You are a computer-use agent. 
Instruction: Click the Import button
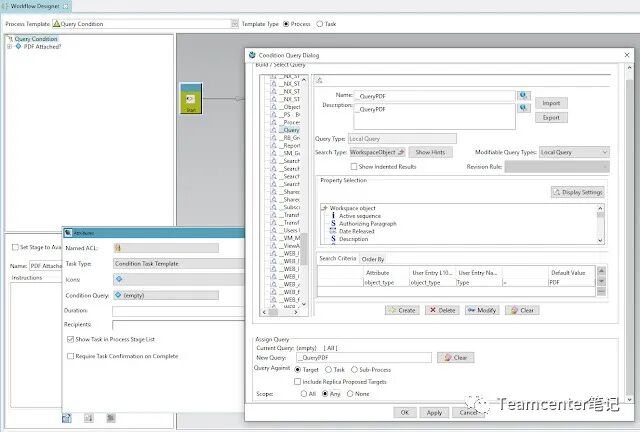click(550, 103)
